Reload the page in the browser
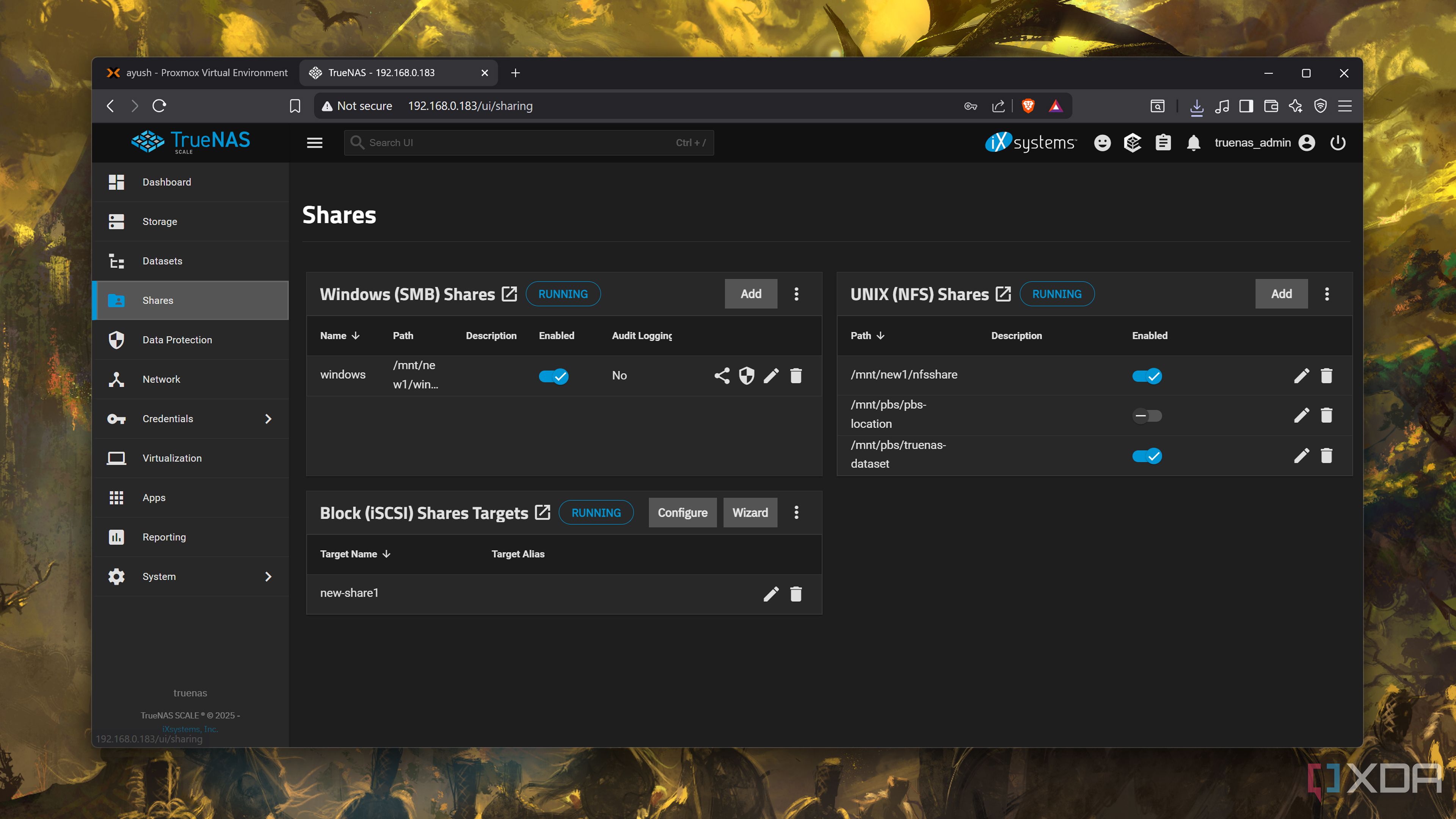Screen dimensions: 1456x819 coord(159,106)
